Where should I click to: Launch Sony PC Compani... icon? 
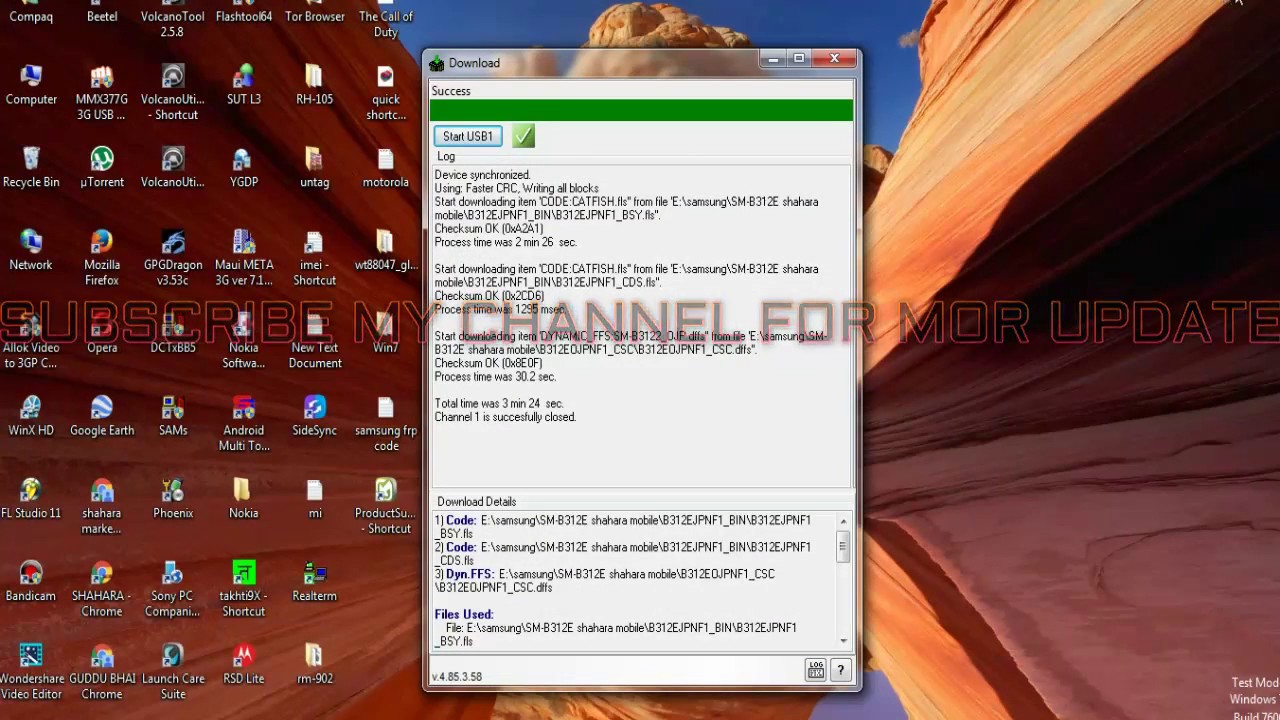pos(173,591)
